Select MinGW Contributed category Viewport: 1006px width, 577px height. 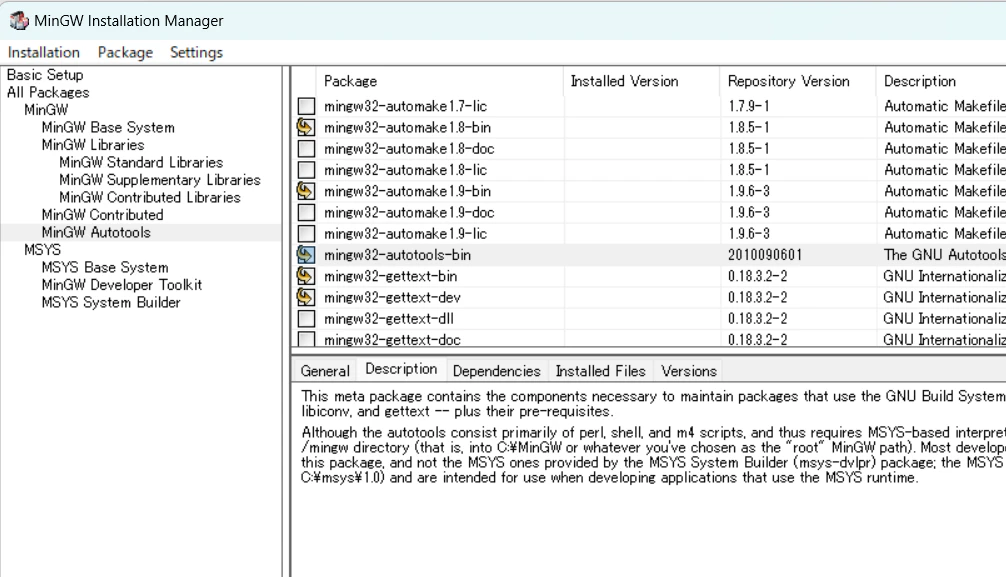103,214
